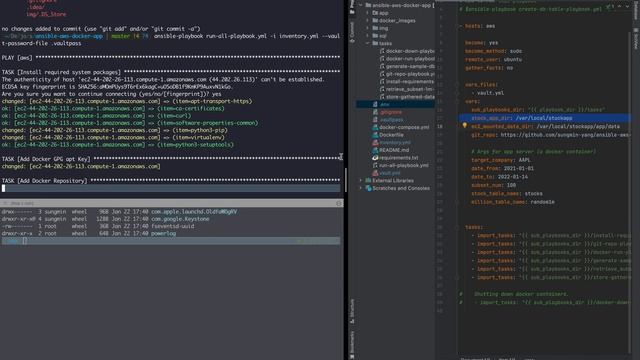Click 'date_to: 2022-01-14' line in editor
Viewport: 640px width, 360px height.
[499, 177]
